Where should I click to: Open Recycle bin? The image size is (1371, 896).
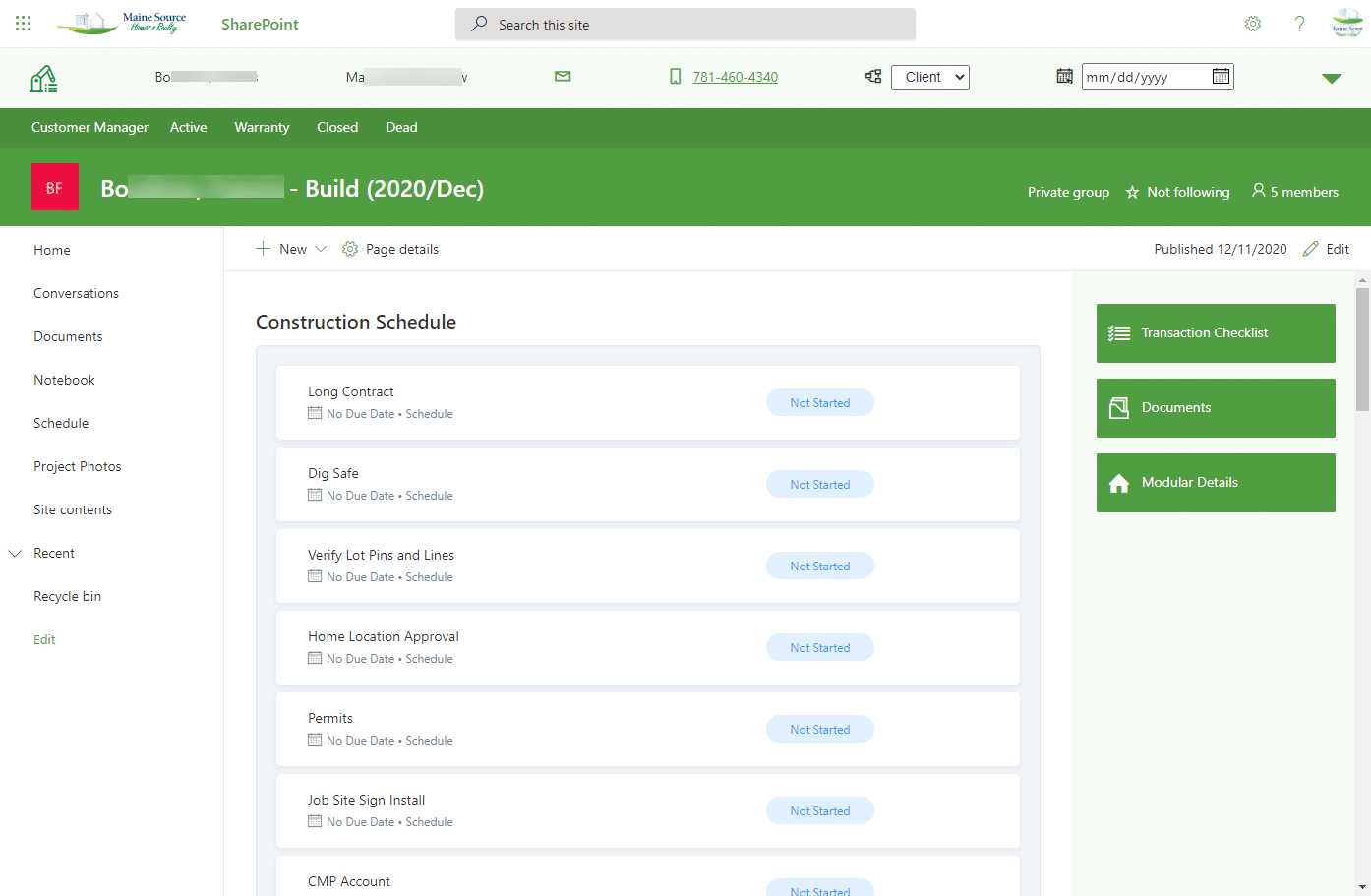[67, 596]
